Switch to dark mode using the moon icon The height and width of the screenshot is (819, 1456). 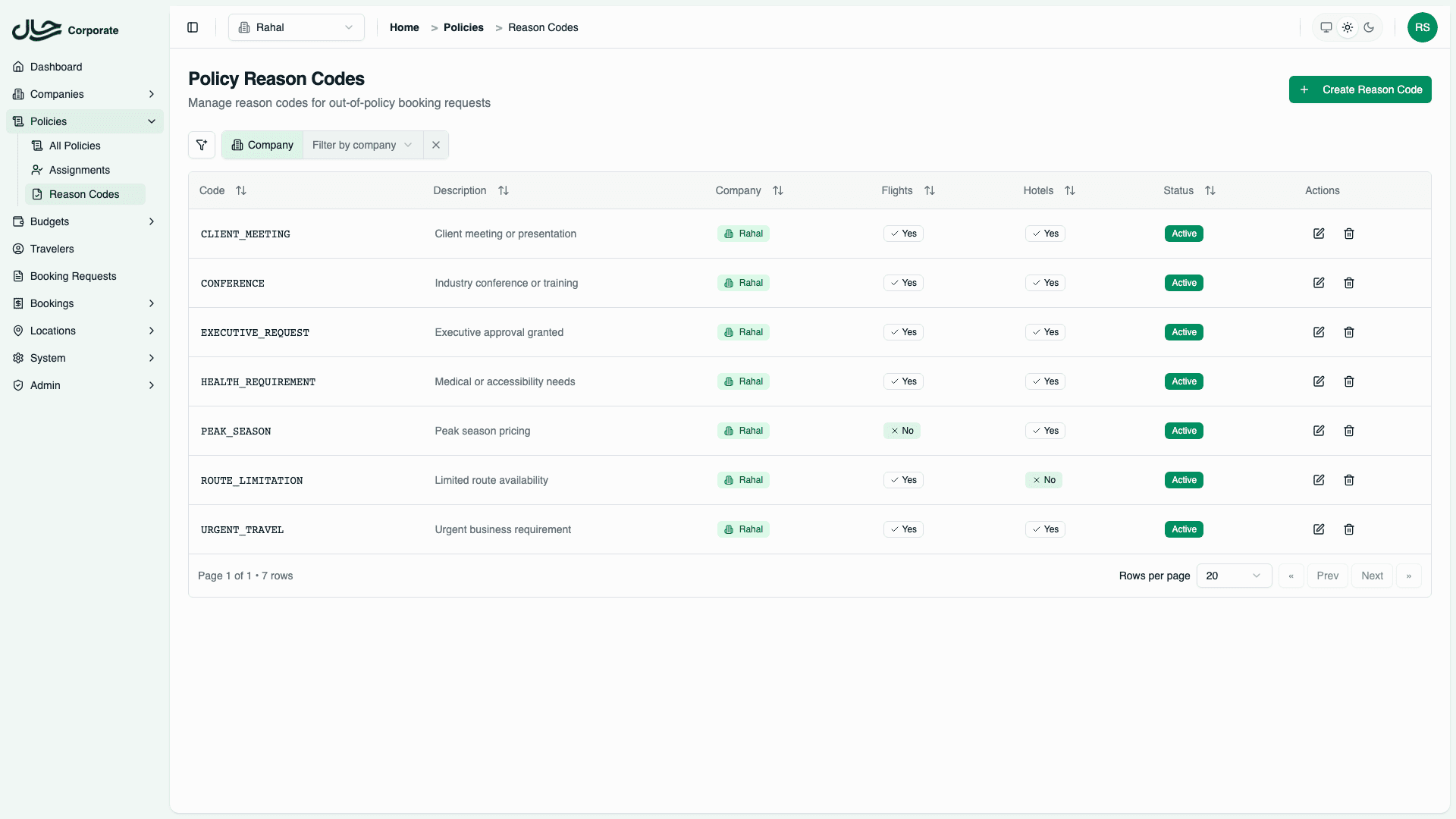(1369, 27)
